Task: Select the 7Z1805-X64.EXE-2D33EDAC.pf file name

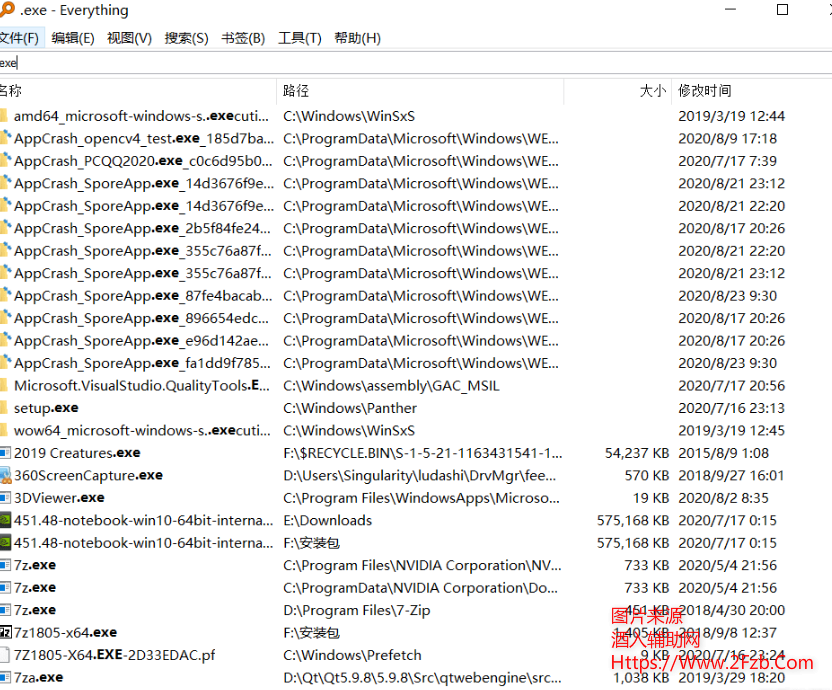Action: (x=115, y=655)
